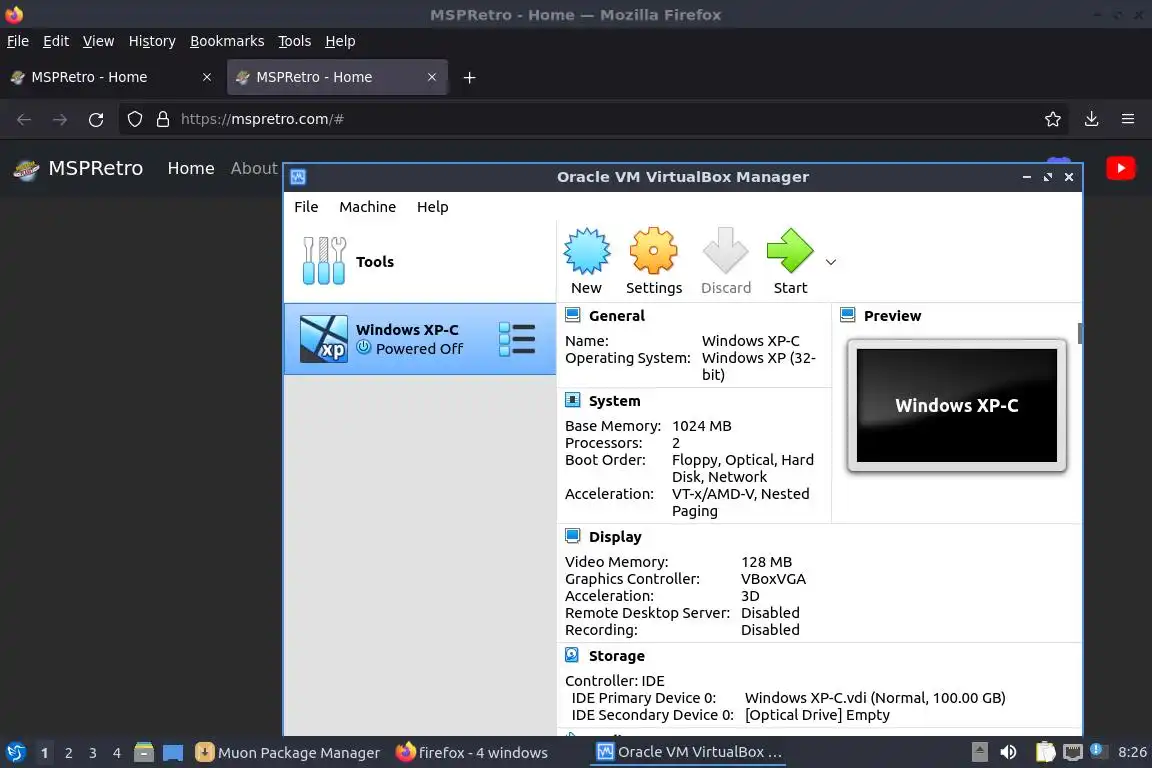The image size is (1152, 768).
Task: Open the Windows XP-C machine list menu icon
Action: (517, 339)
